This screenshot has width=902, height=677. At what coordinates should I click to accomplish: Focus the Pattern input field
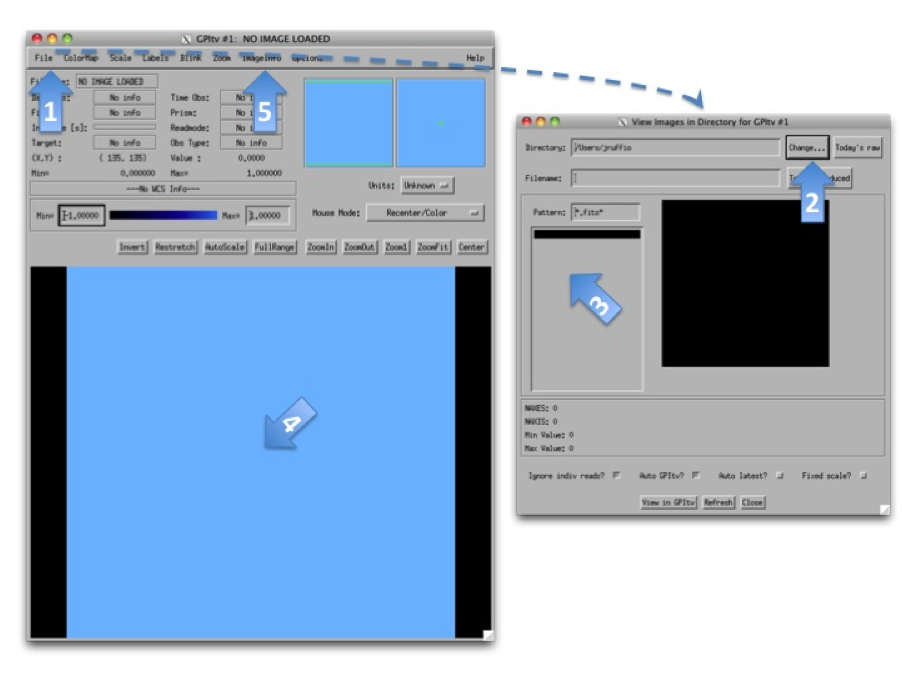605,212
